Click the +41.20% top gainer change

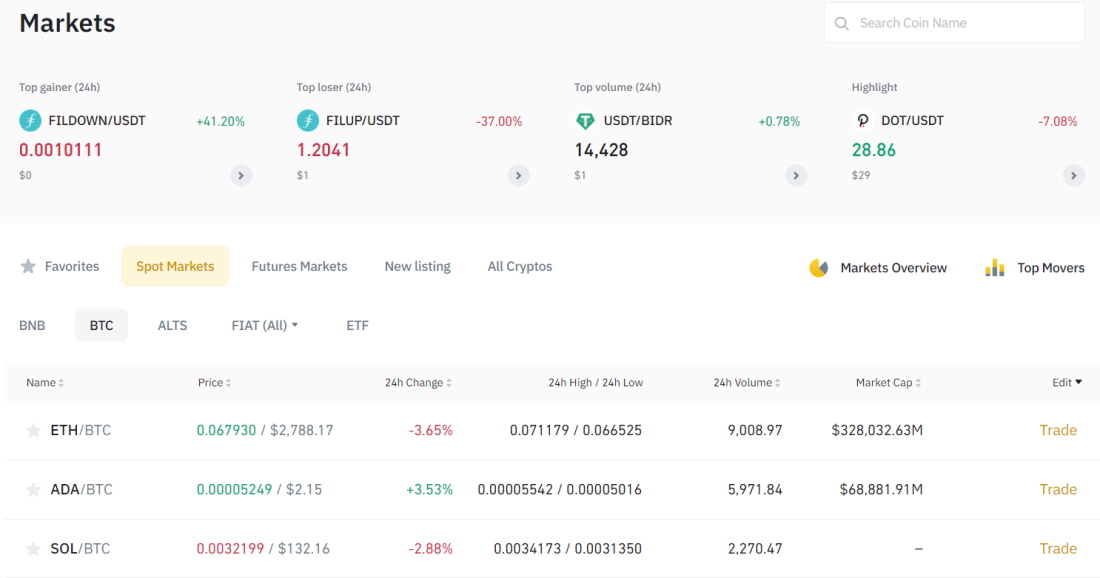(x=220, y=121)
